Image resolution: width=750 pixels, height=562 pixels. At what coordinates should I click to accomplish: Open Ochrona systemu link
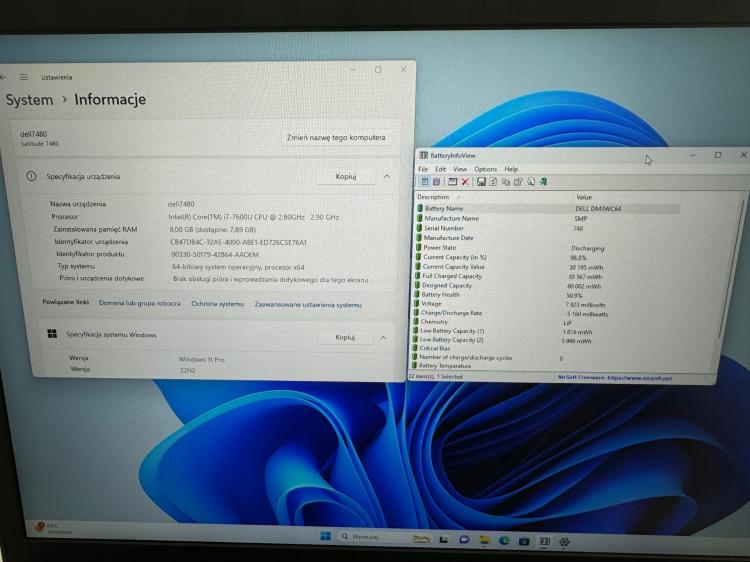[218, 304]
